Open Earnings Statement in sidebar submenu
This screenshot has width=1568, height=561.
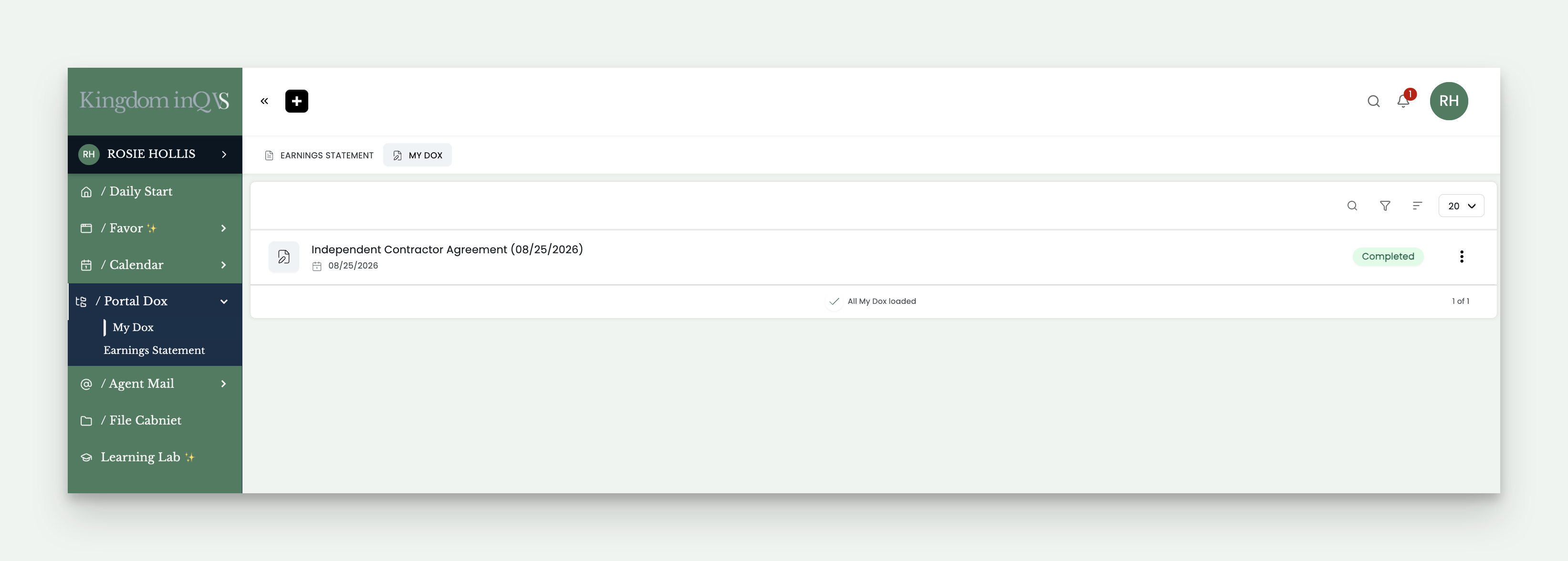point(154,351)
